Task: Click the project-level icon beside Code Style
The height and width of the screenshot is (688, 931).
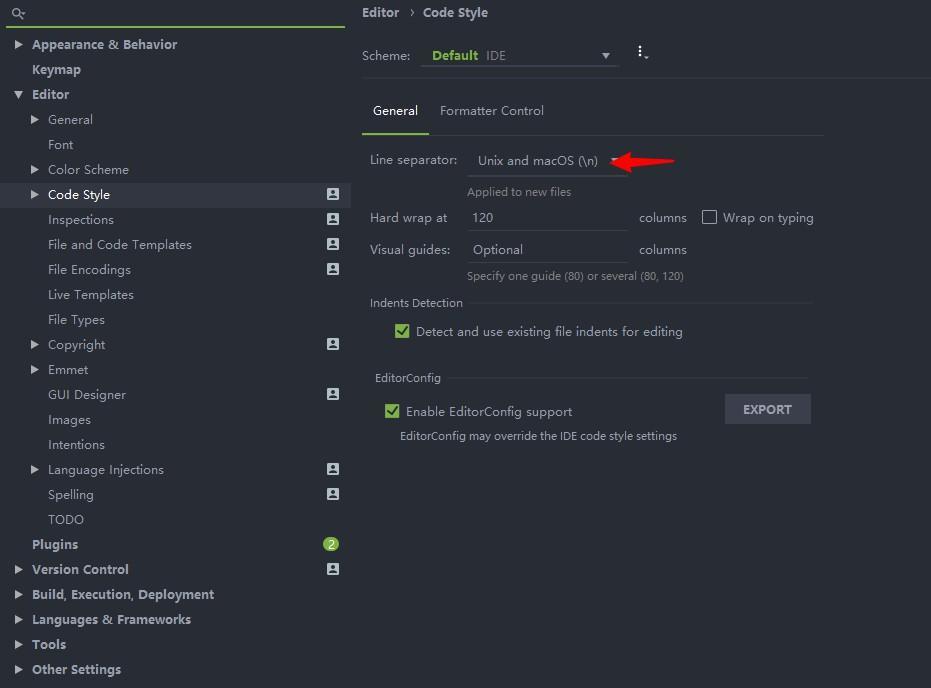Action: (333, 194)
